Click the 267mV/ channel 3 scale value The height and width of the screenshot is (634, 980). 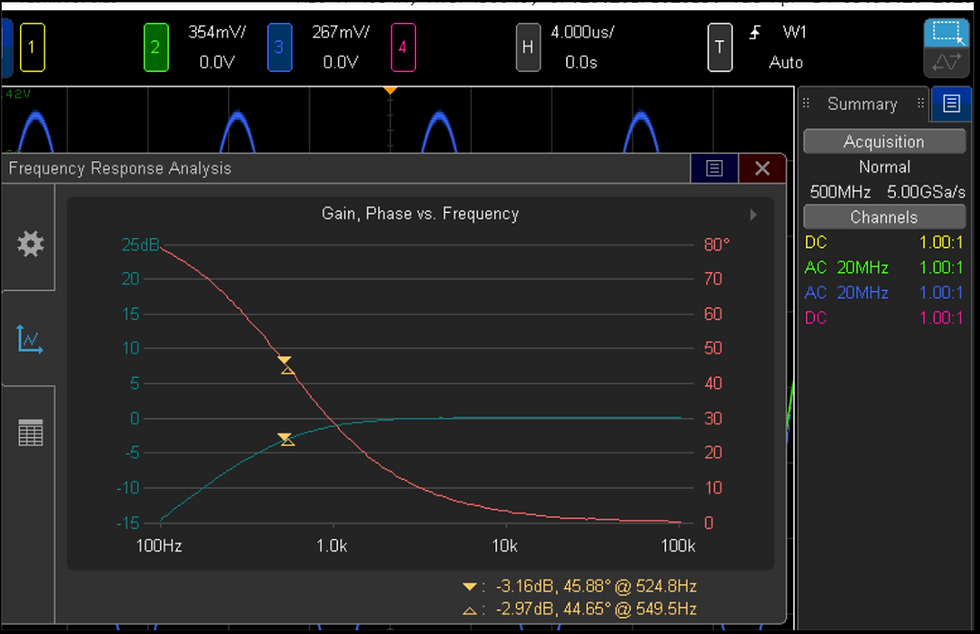341,33
